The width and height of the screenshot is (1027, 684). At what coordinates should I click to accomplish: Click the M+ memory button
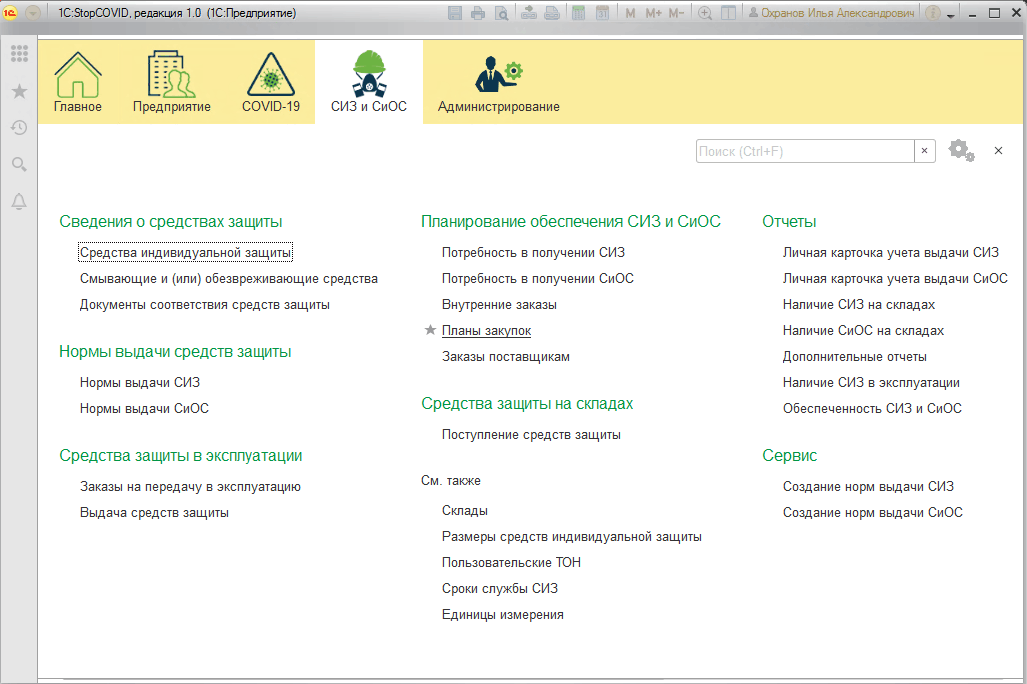click(653, 13)
